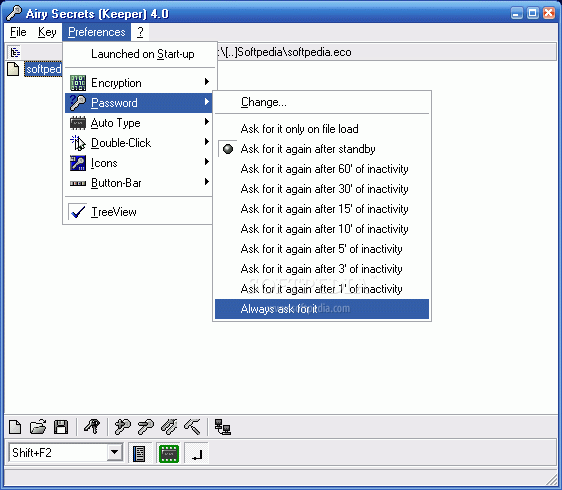
Task: Open the Key menu
Action: (47, 32)
